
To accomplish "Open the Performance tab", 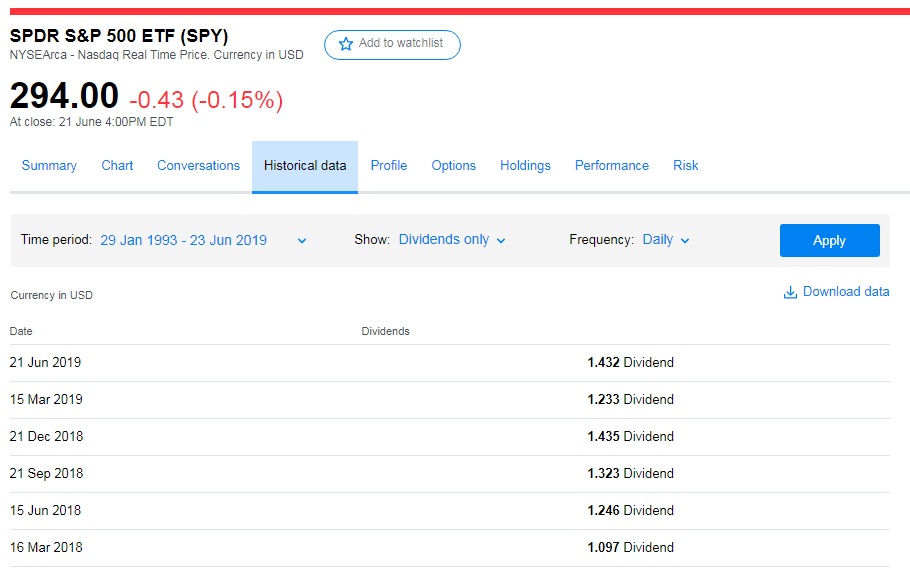I will 612,166.
